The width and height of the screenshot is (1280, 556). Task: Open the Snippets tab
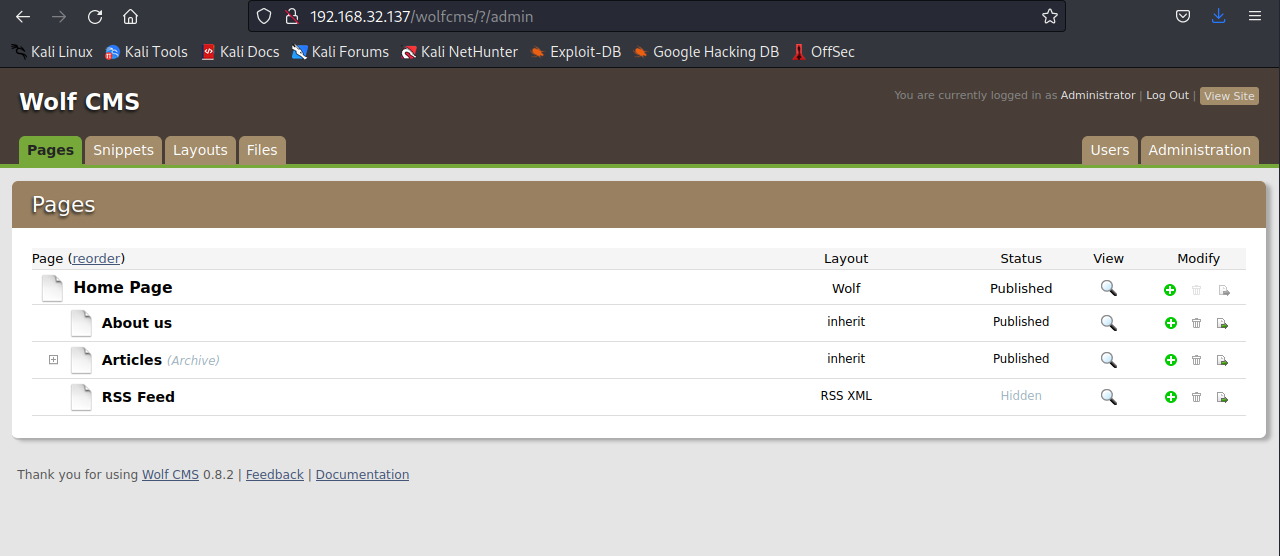point(123,150)
